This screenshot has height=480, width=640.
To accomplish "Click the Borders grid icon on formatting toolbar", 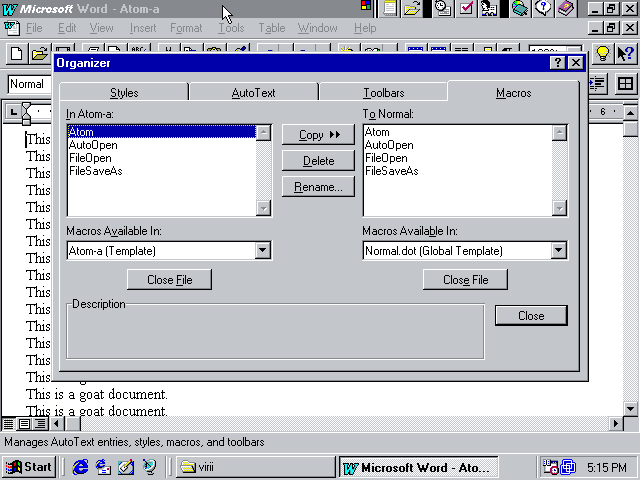I will 625,84.
